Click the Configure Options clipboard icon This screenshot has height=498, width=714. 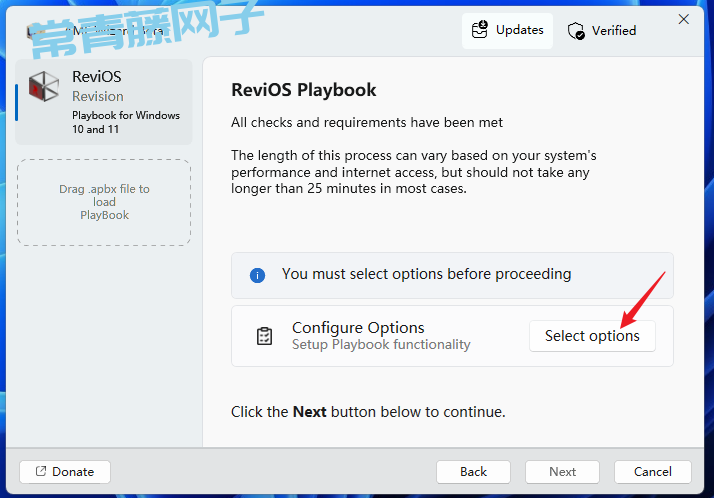coord(264,336)
